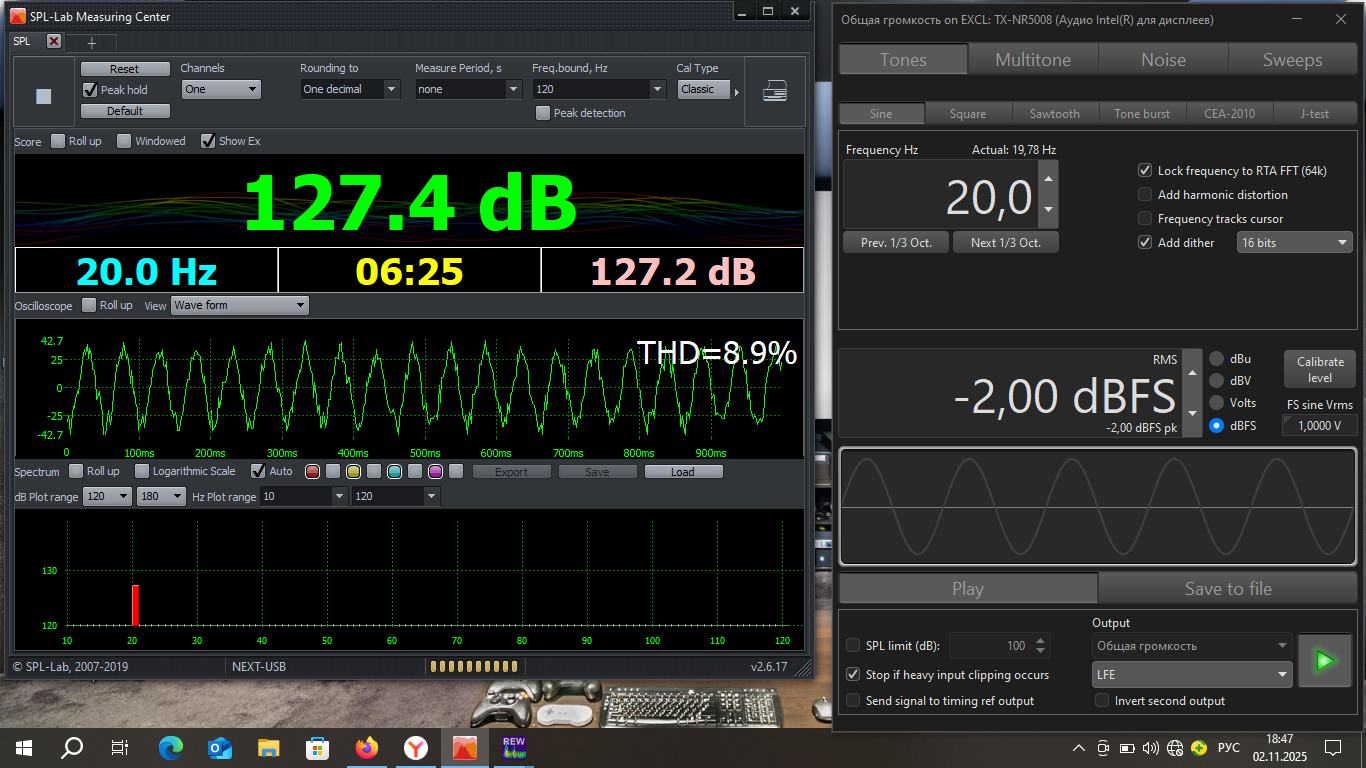1366x768 pixels.
Task: Click the printer icon in SPL-Lab
Action: (774, 91)
